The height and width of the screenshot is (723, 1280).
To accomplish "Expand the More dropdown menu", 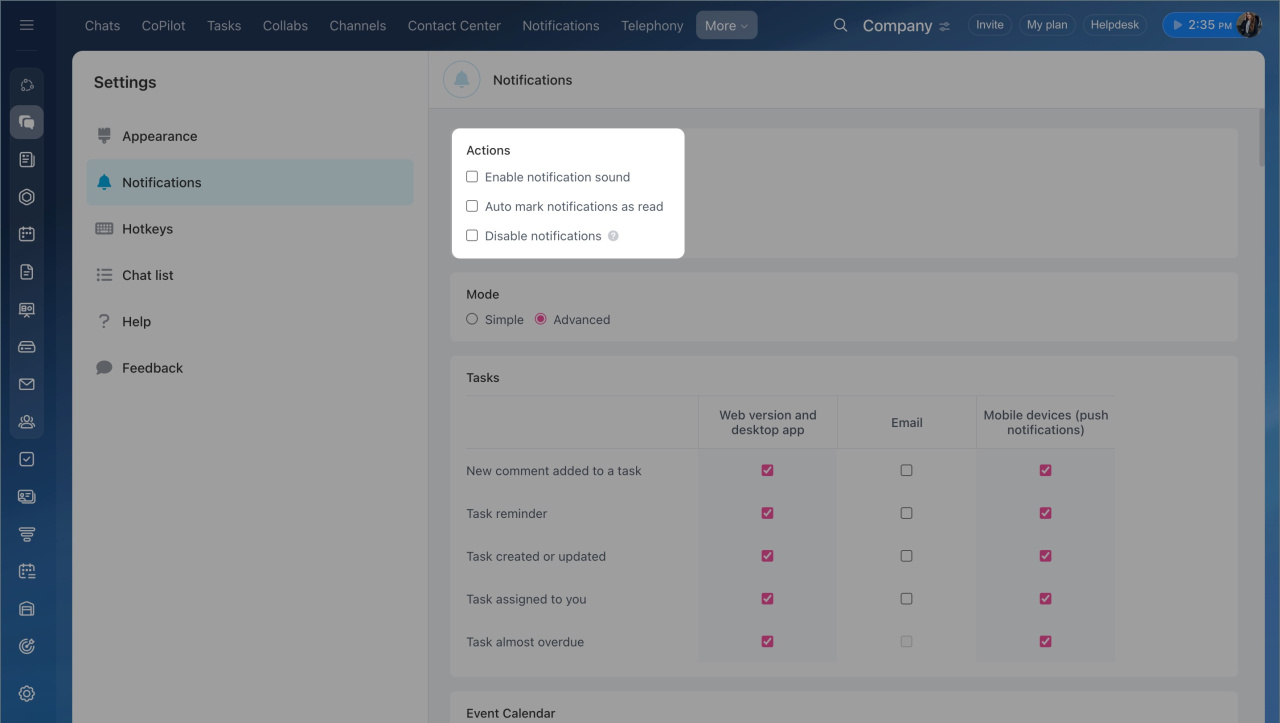I will pyautogui.click(x=726, y=26).
